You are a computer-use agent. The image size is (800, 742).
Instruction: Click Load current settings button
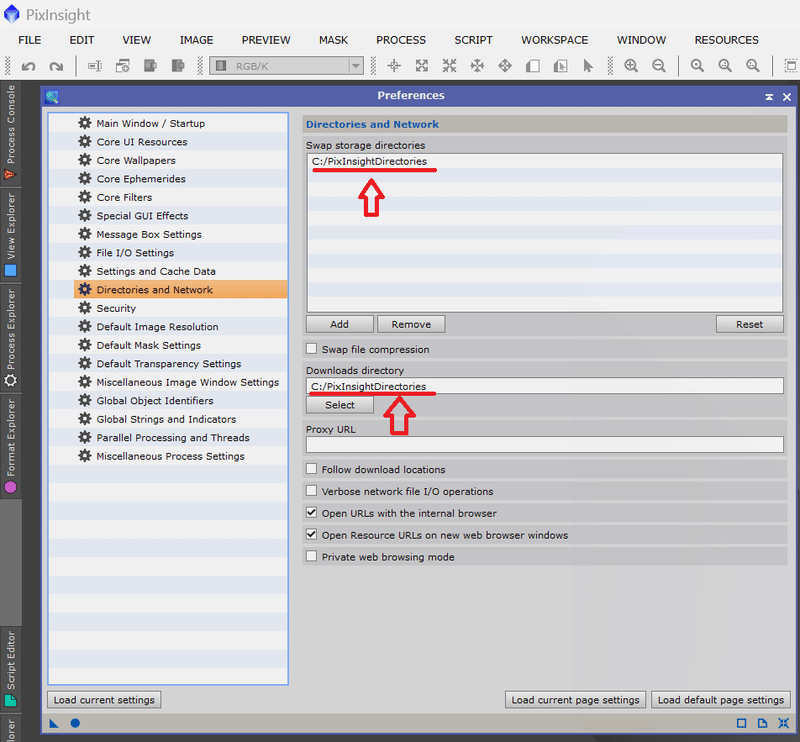tap(104, 700)
